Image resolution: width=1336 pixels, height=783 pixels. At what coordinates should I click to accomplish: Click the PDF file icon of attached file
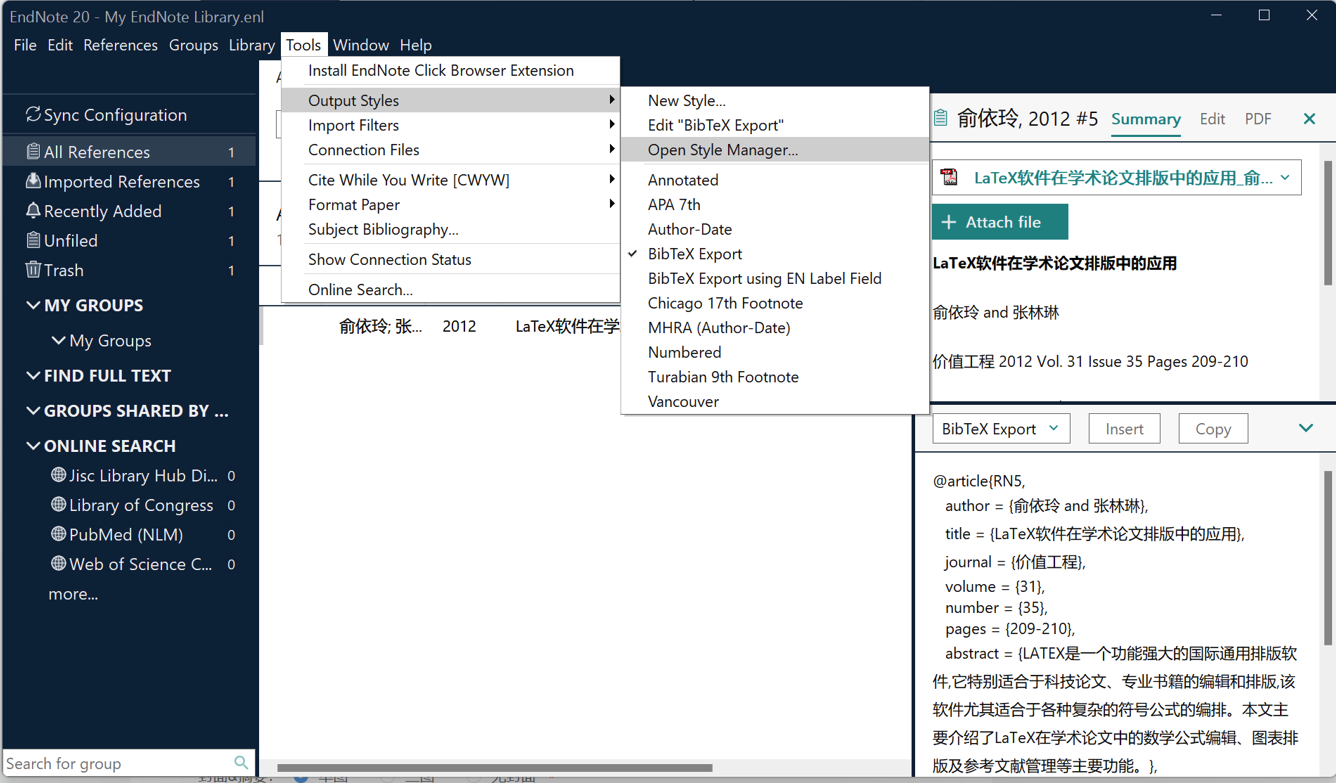[x=949, y=177]
